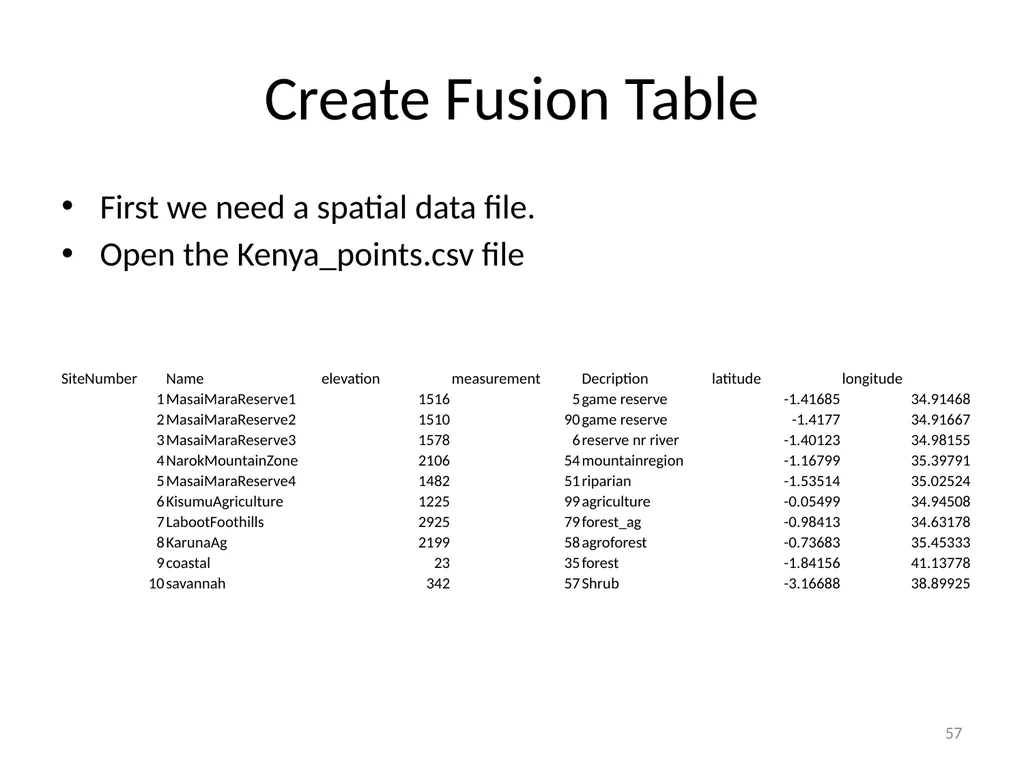
Task: Select the 'MasaiMaraReserve4' name cell
Action: [231, 481]
